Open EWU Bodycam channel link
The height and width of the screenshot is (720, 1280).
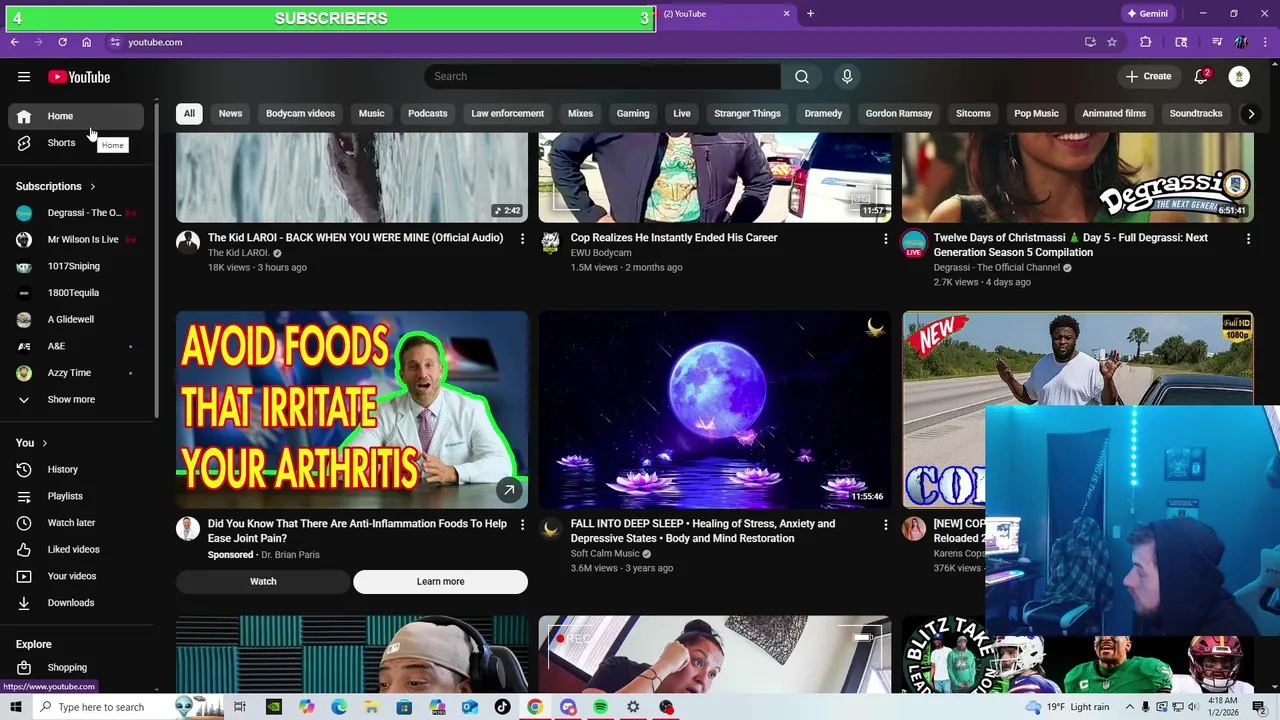[x=601, y=253]
